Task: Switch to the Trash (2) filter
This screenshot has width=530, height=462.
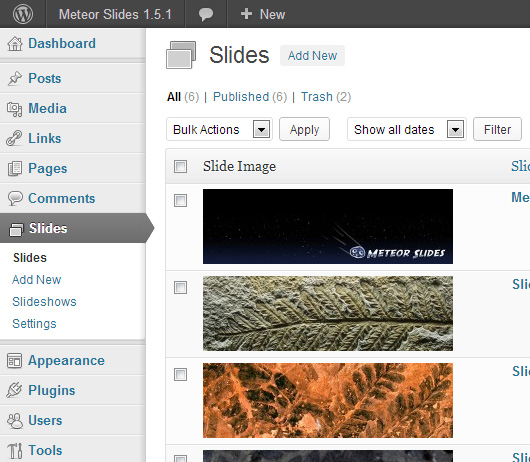Action: pyautogui.click(x=326, y=97)
